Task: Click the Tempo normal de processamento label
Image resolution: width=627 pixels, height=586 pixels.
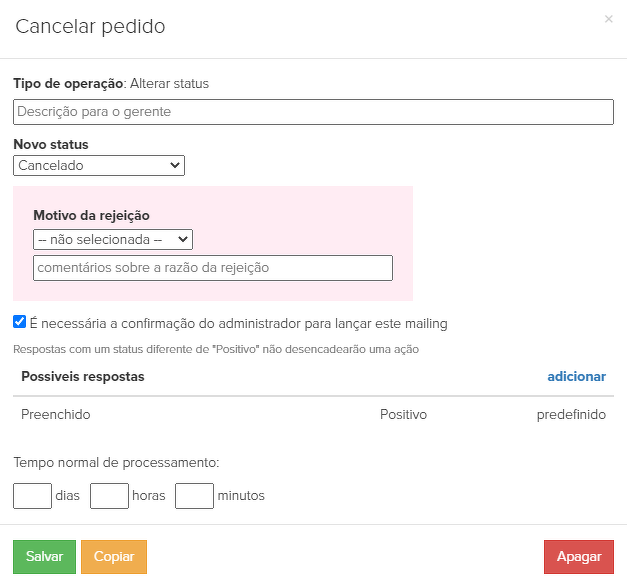Action: coord(116,462)
